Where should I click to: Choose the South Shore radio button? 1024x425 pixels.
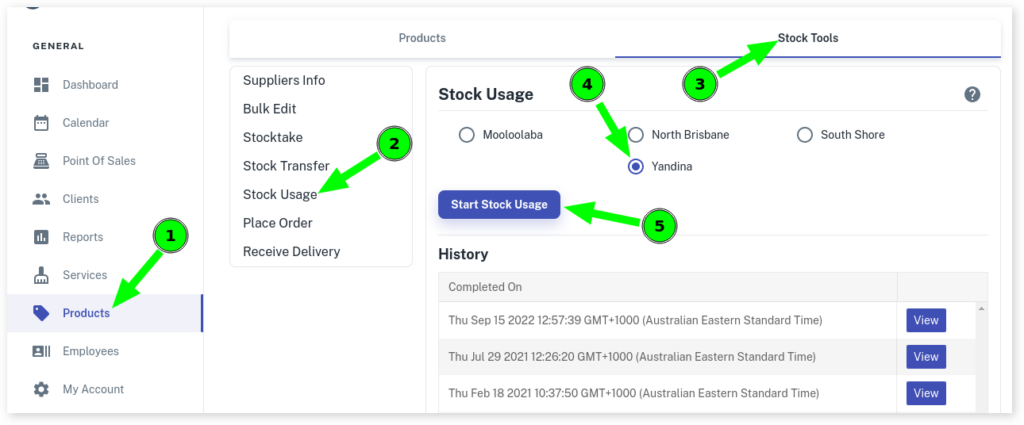point(804,135)
